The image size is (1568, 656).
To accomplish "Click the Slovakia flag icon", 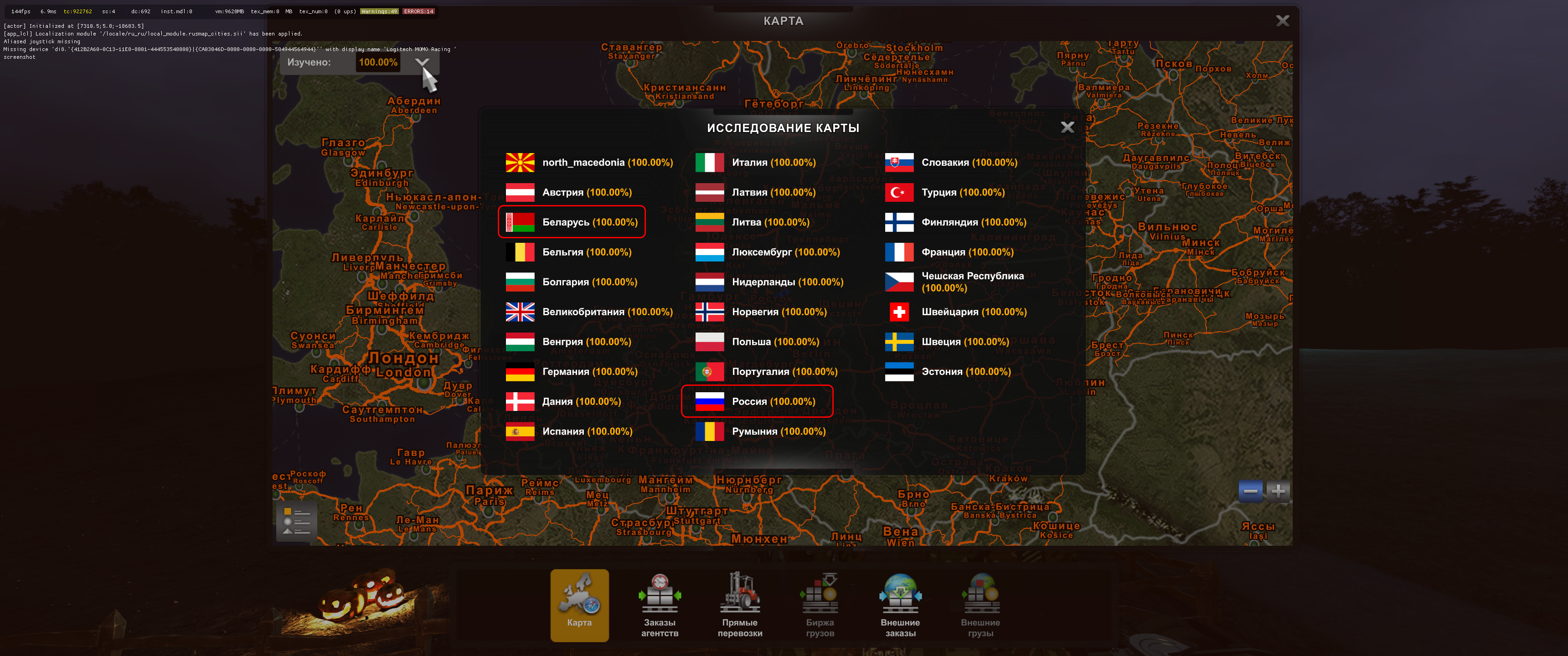I will pos(899,163).
